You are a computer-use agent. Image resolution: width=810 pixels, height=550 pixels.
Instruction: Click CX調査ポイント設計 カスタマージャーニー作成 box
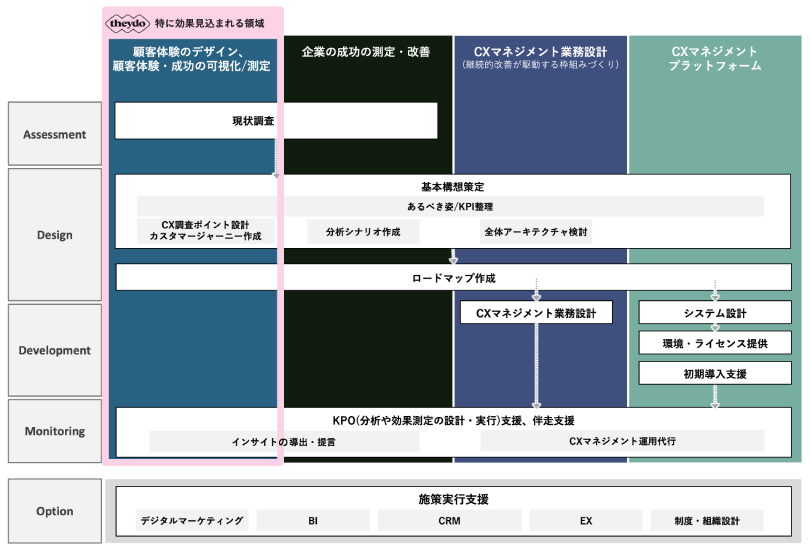[x=206, y=230]
